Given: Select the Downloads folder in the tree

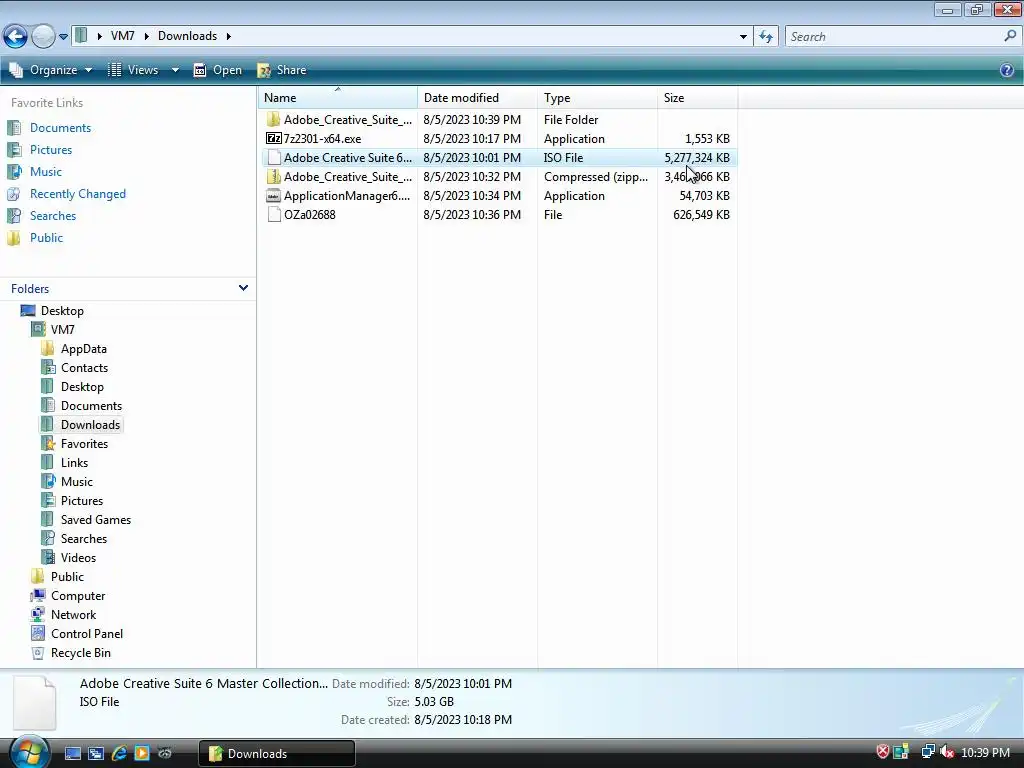Looking at the screenshot, I should point(90,424).
